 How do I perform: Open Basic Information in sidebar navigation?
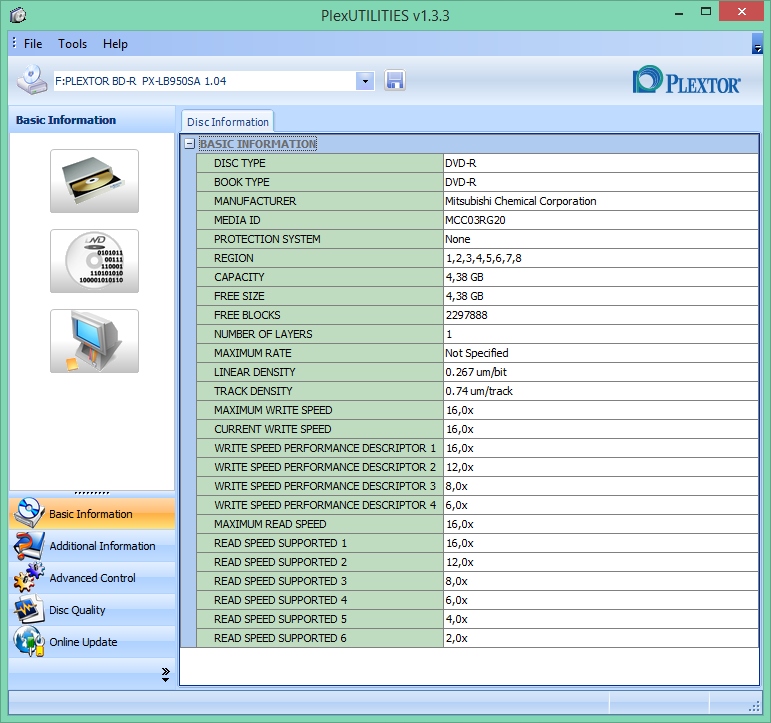pos(91,514)
